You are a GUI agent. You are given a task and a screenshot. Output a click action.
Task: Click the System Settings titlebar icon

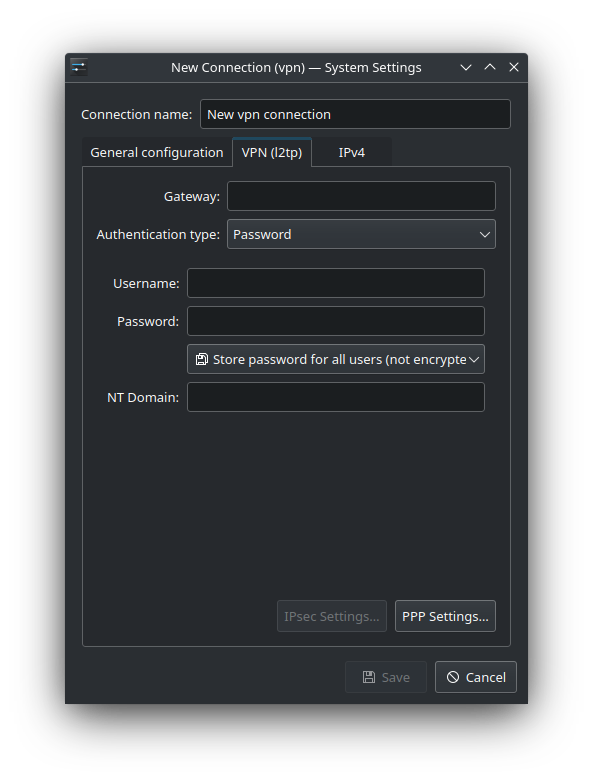[x=79, y=67]
